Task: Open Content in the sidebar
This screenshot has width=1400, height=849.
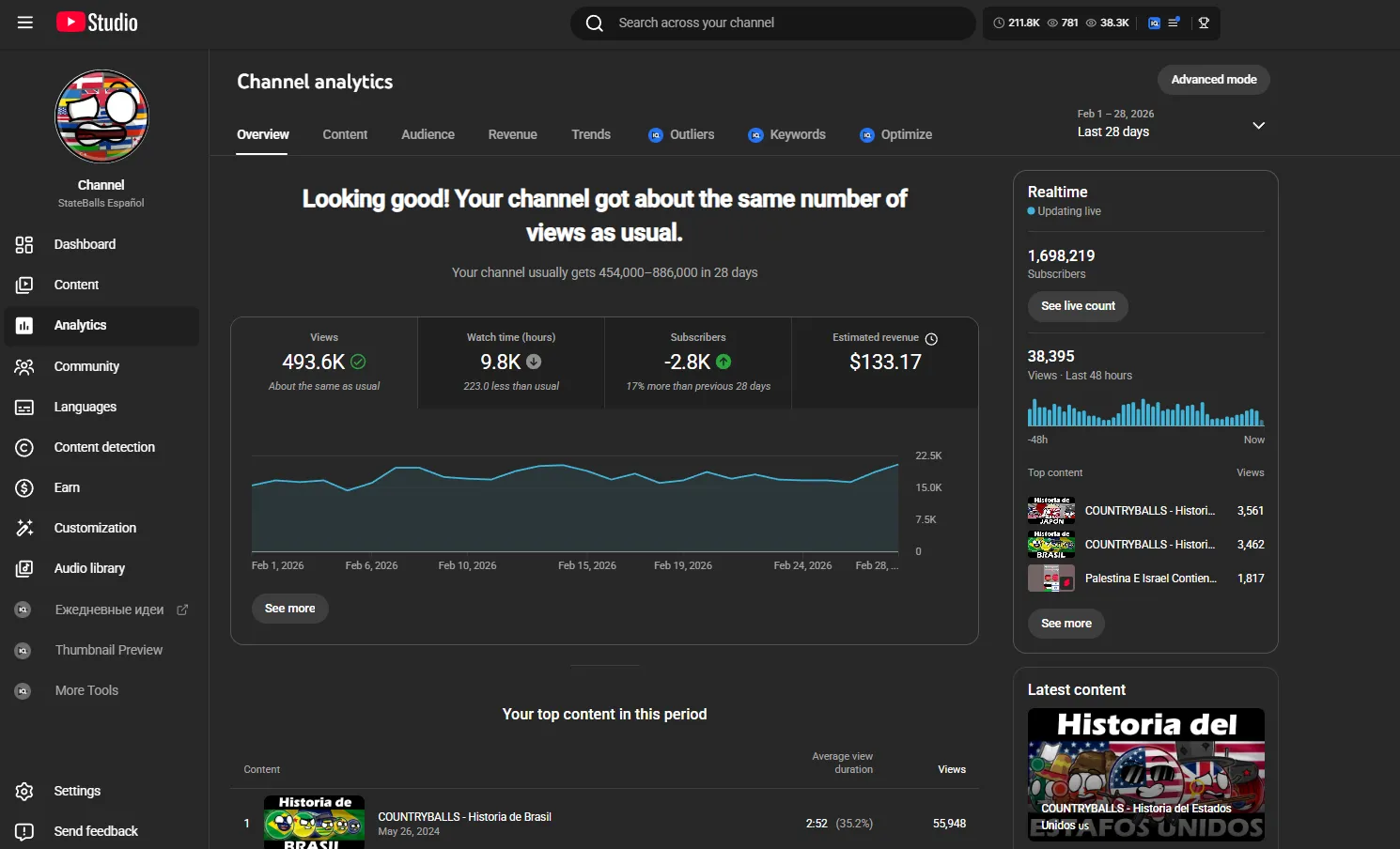Action: [101, 285]
